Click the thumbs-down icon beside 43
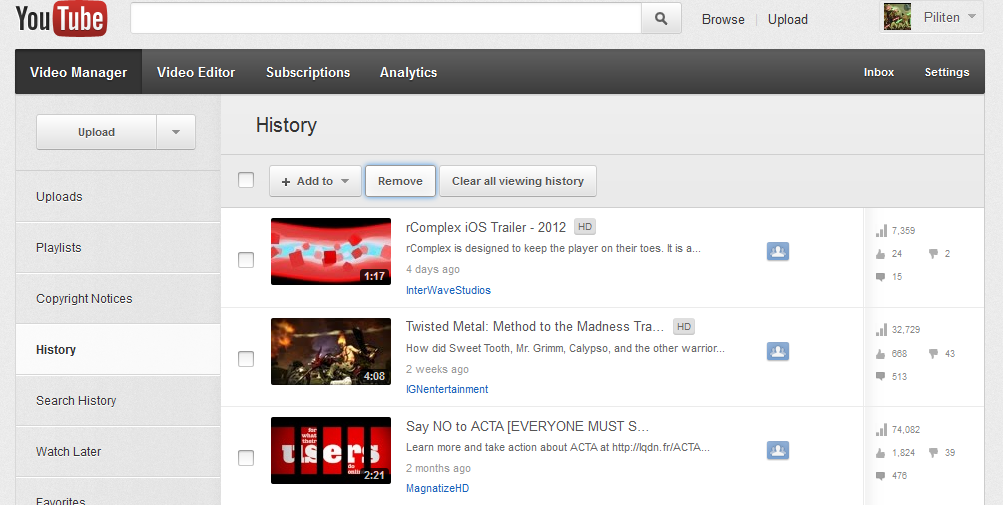 point(933,353)
